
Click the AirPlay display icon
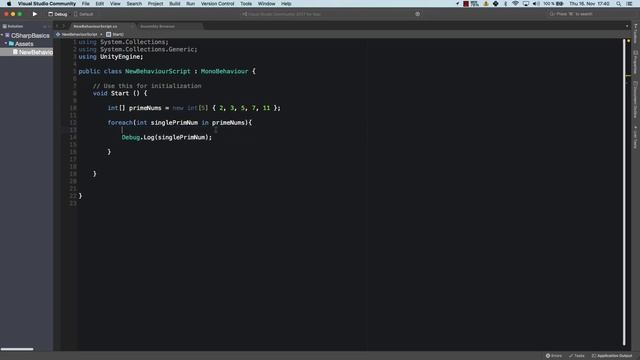[526, 4]
